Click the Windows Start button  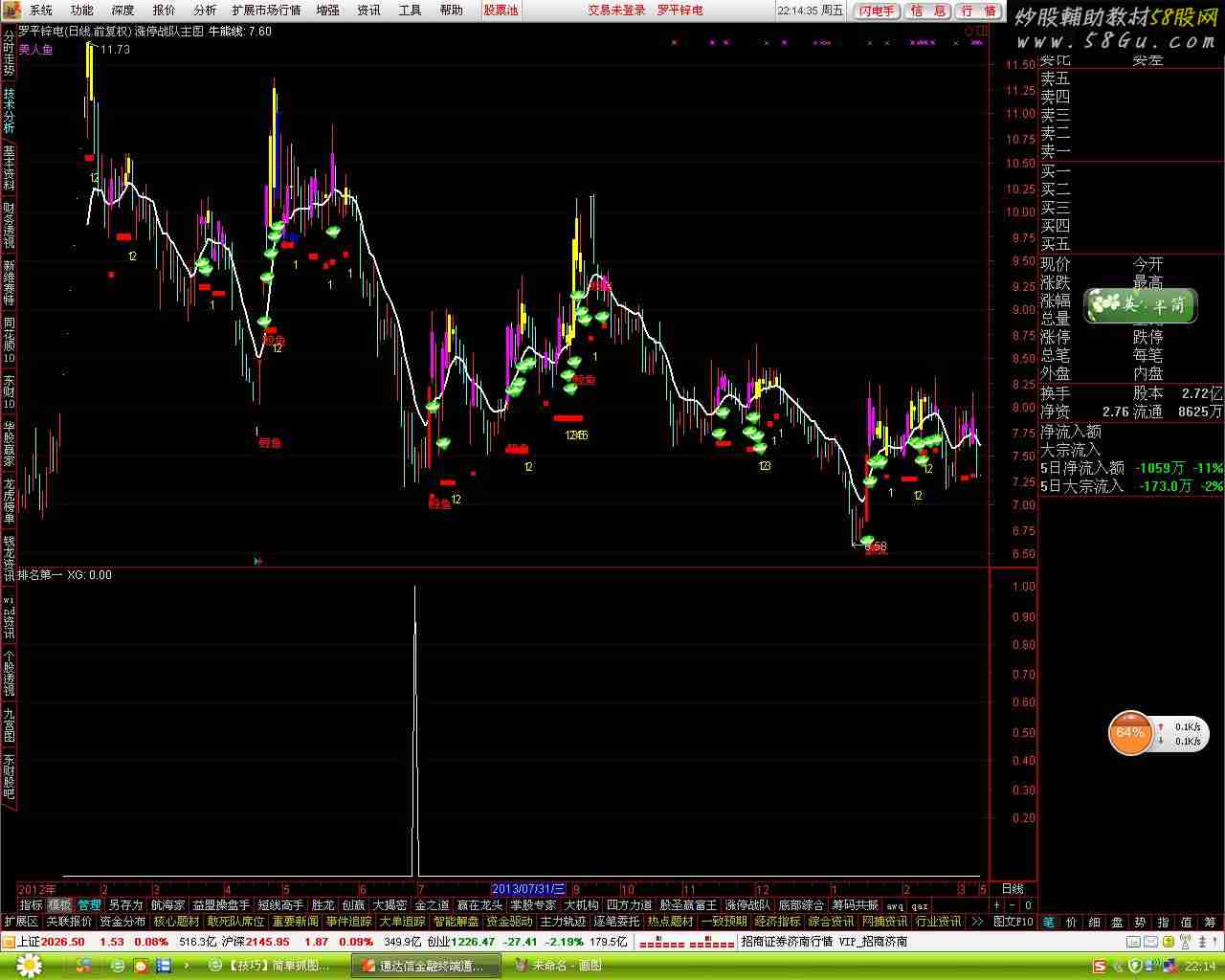point(19,966)
